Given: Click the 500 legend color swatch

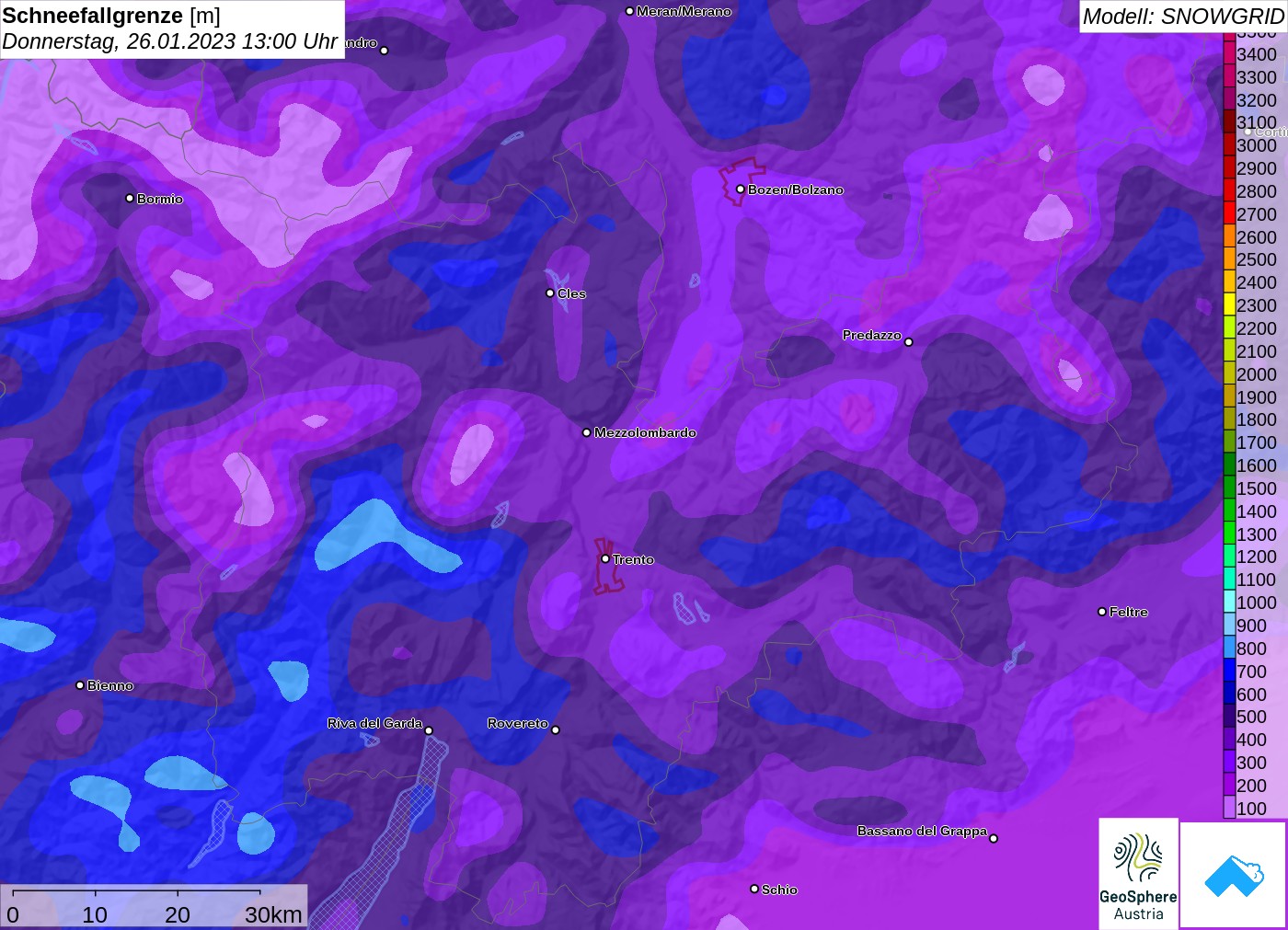Looking at the screenshot, I should [1229, 717].
